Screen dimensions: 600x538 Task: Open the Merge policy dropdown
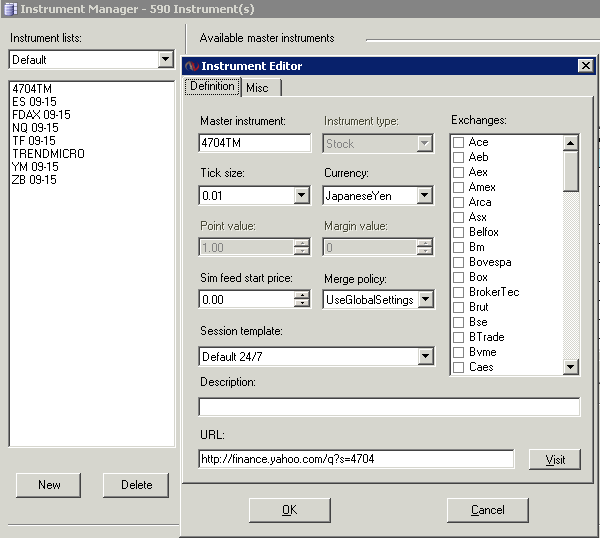pyautogui.click(x=426, y=299)
